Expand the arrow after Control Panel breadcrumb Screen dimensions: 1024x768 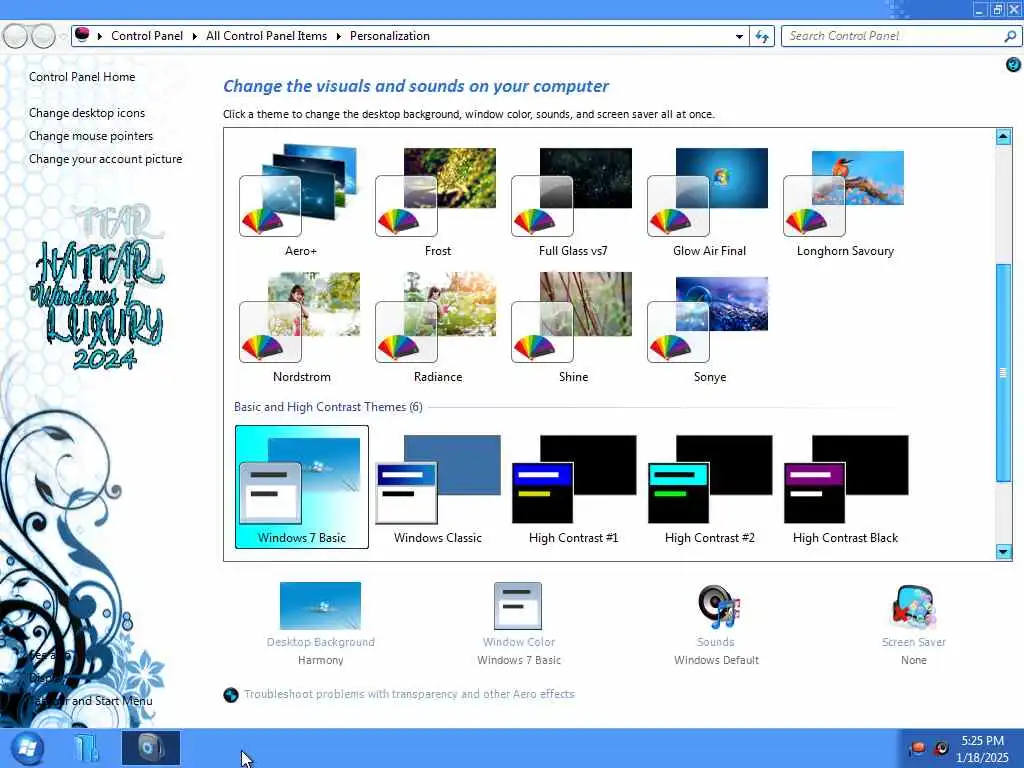[x=195, y=36]
